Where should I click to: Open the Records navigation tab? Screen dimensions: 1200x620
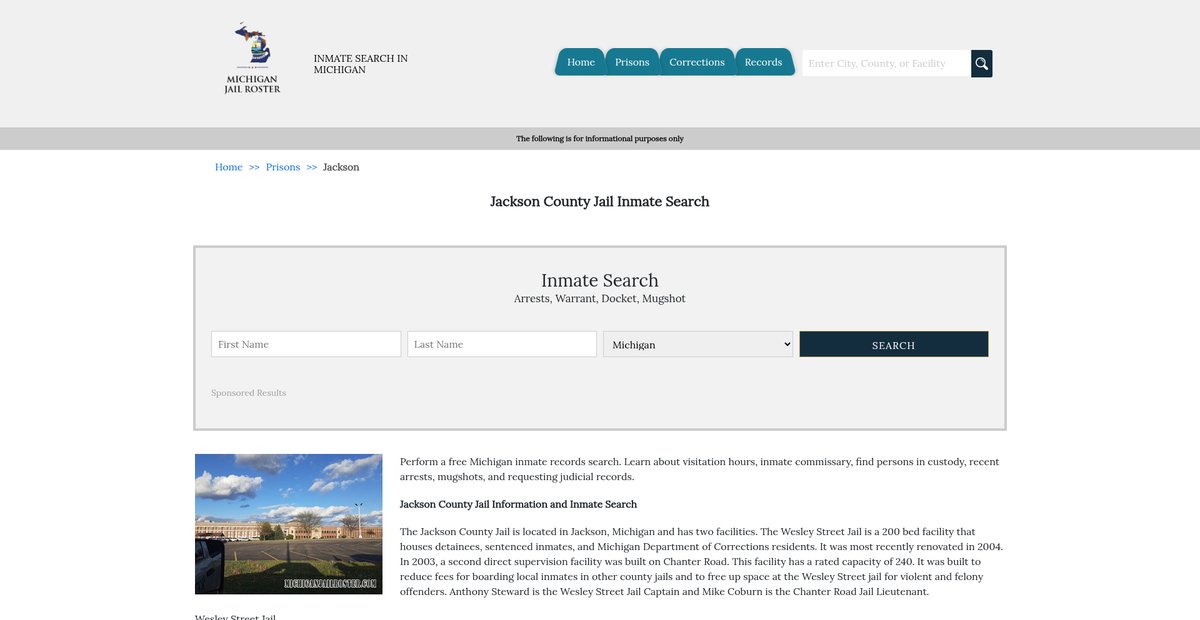(764, 62)
